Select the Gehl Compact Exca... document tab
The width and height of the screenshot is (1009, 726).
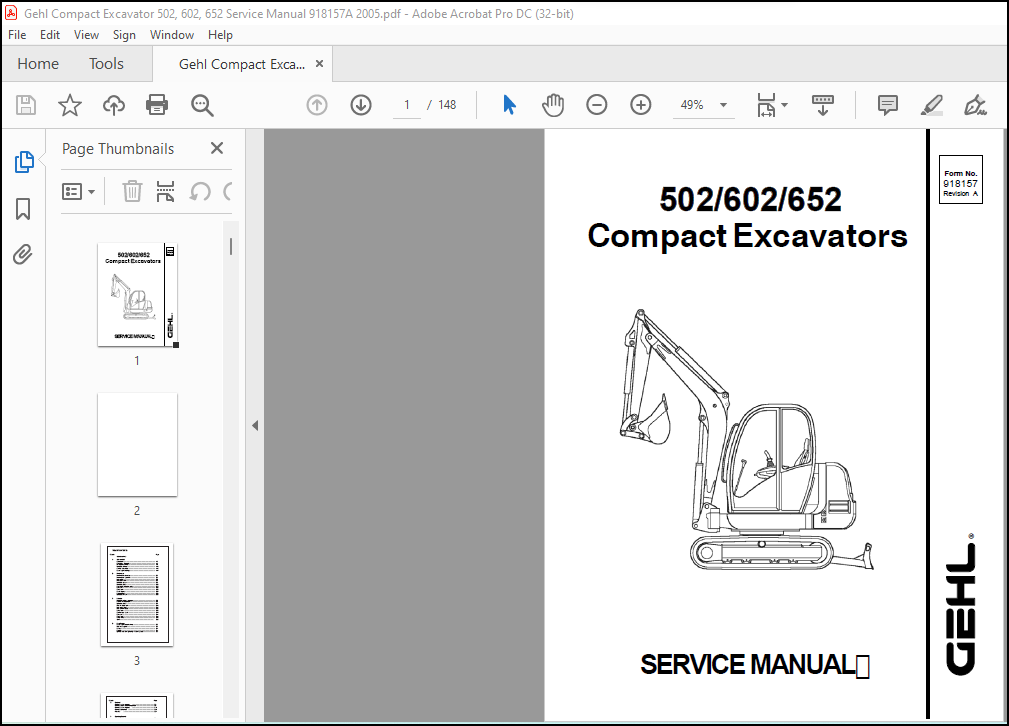tap(242, 64)
